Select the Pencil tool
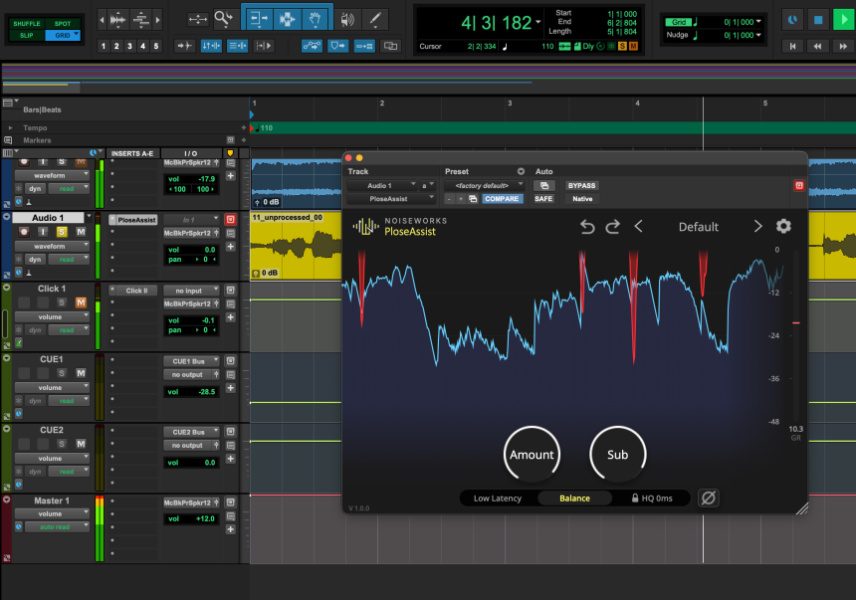Image resolution: width=856 pixels, height=600 pixels. coord(375,20)
